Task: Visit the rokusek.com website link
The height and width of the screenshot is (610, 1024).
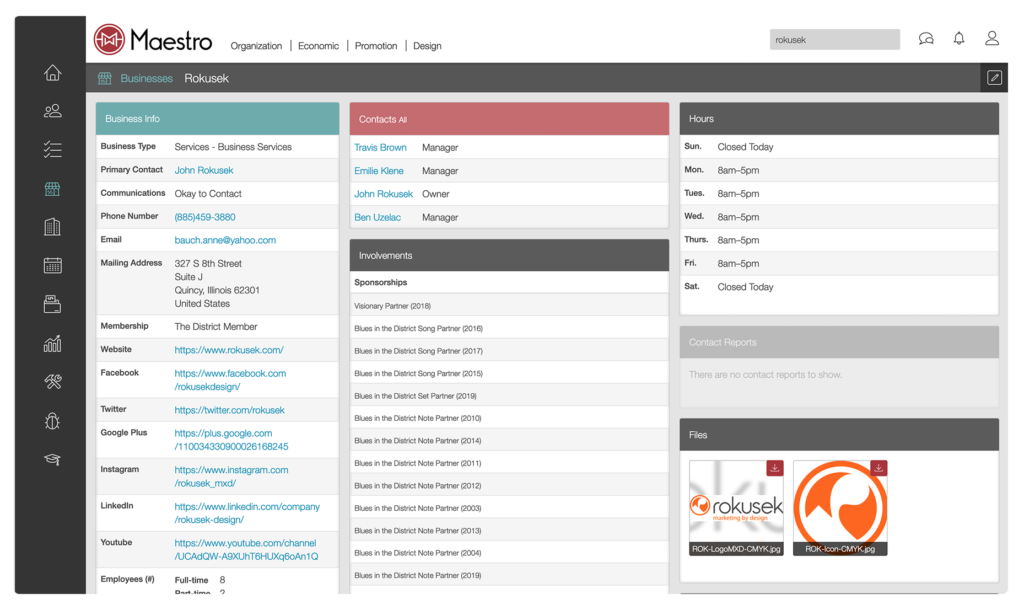Action: click(227, 349)
